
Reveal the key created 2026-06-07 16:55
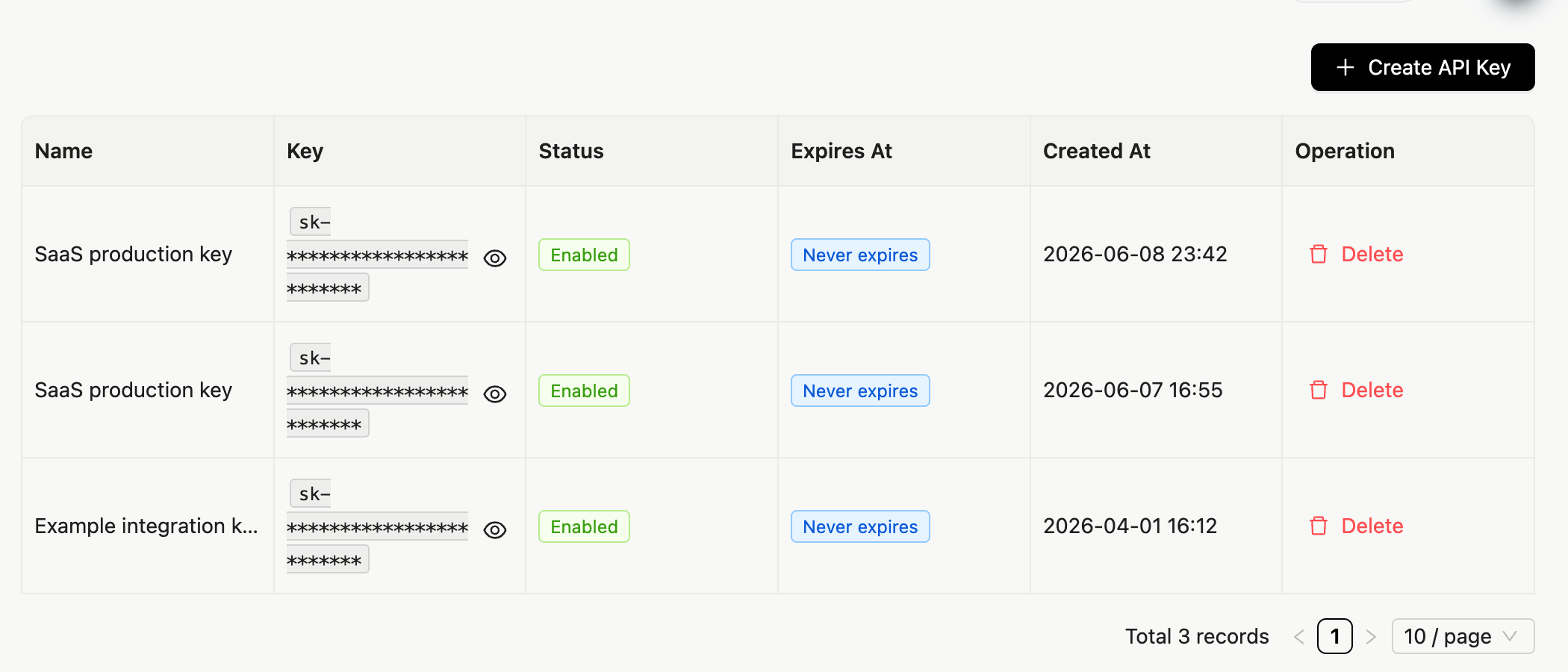point(495,394)
